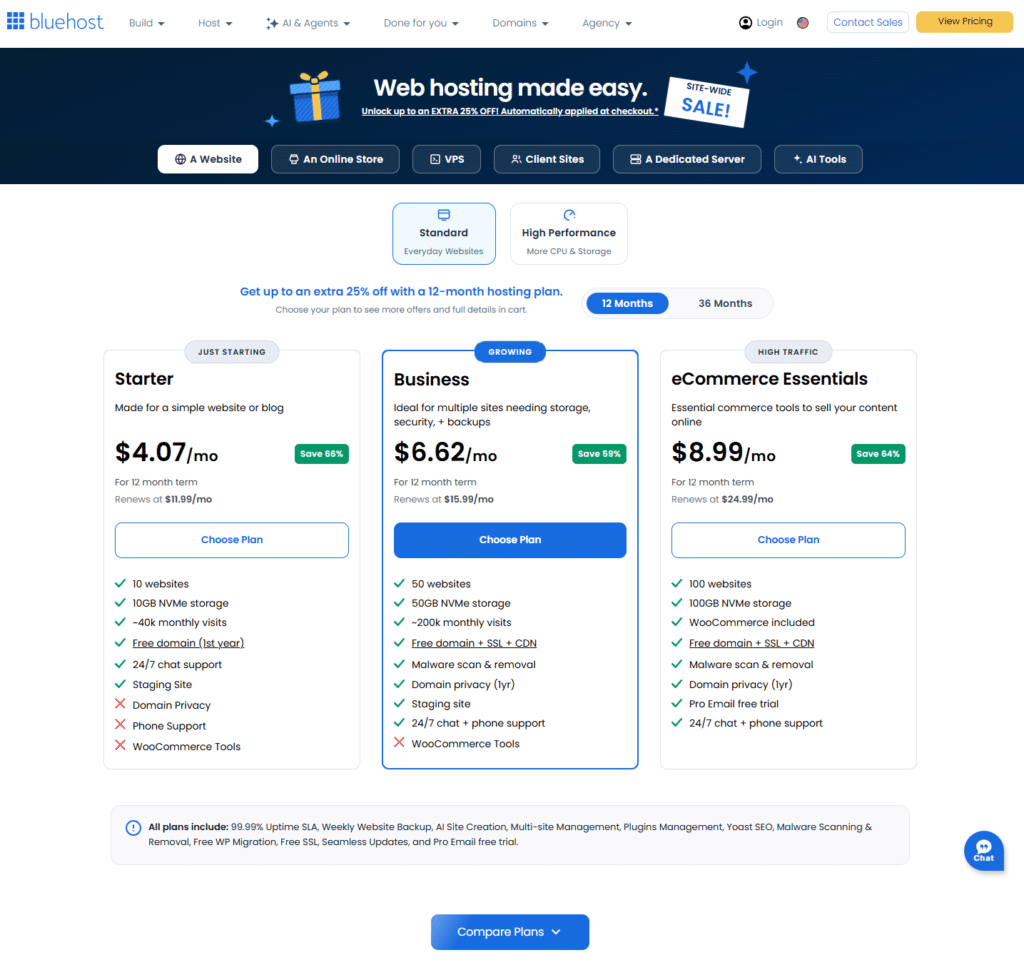Click the monitor icon on Standard card

click(x=444, y=215)
